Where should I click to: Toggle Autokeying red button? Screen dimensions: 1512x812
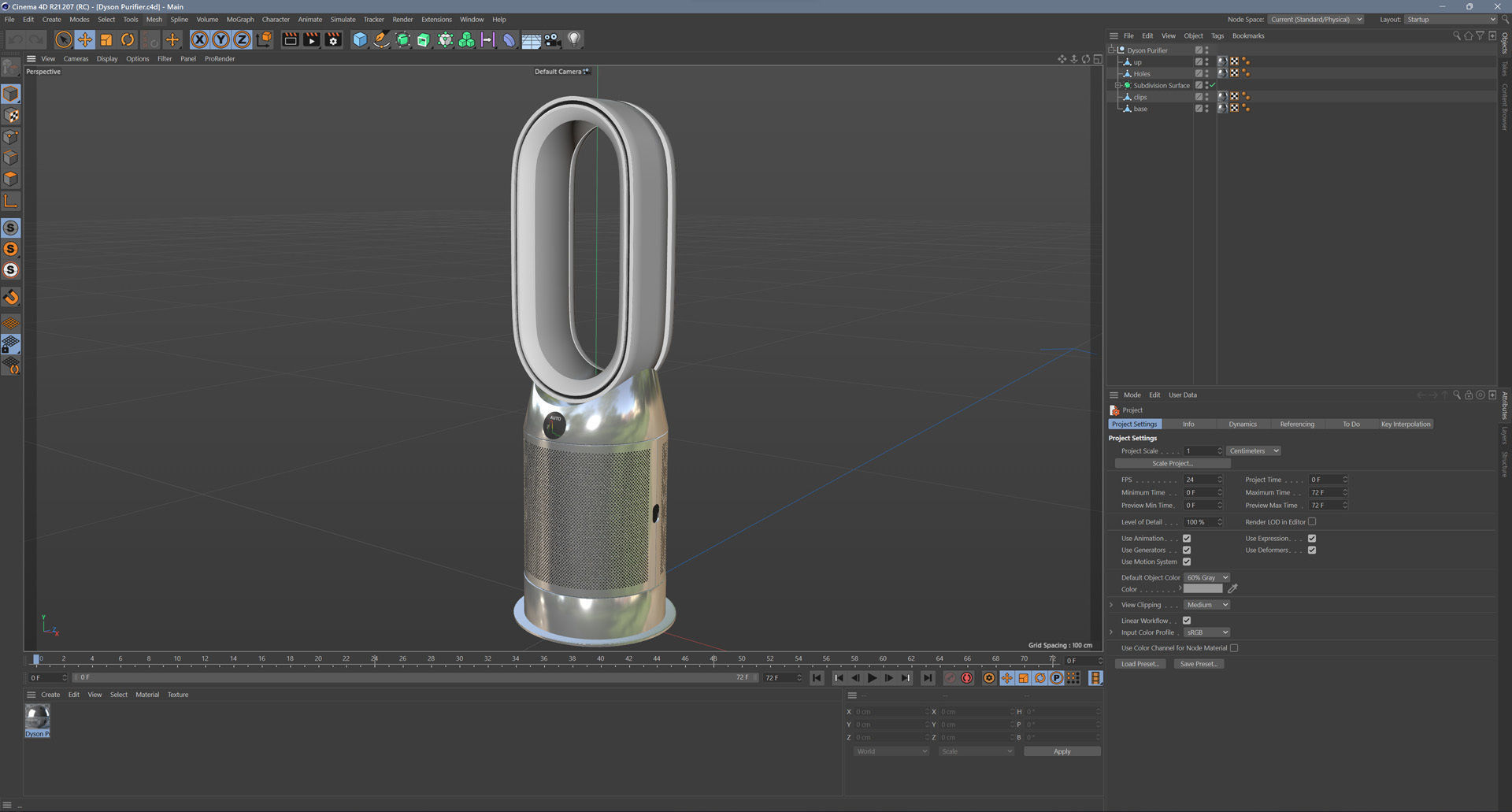(x=967, y=678)
